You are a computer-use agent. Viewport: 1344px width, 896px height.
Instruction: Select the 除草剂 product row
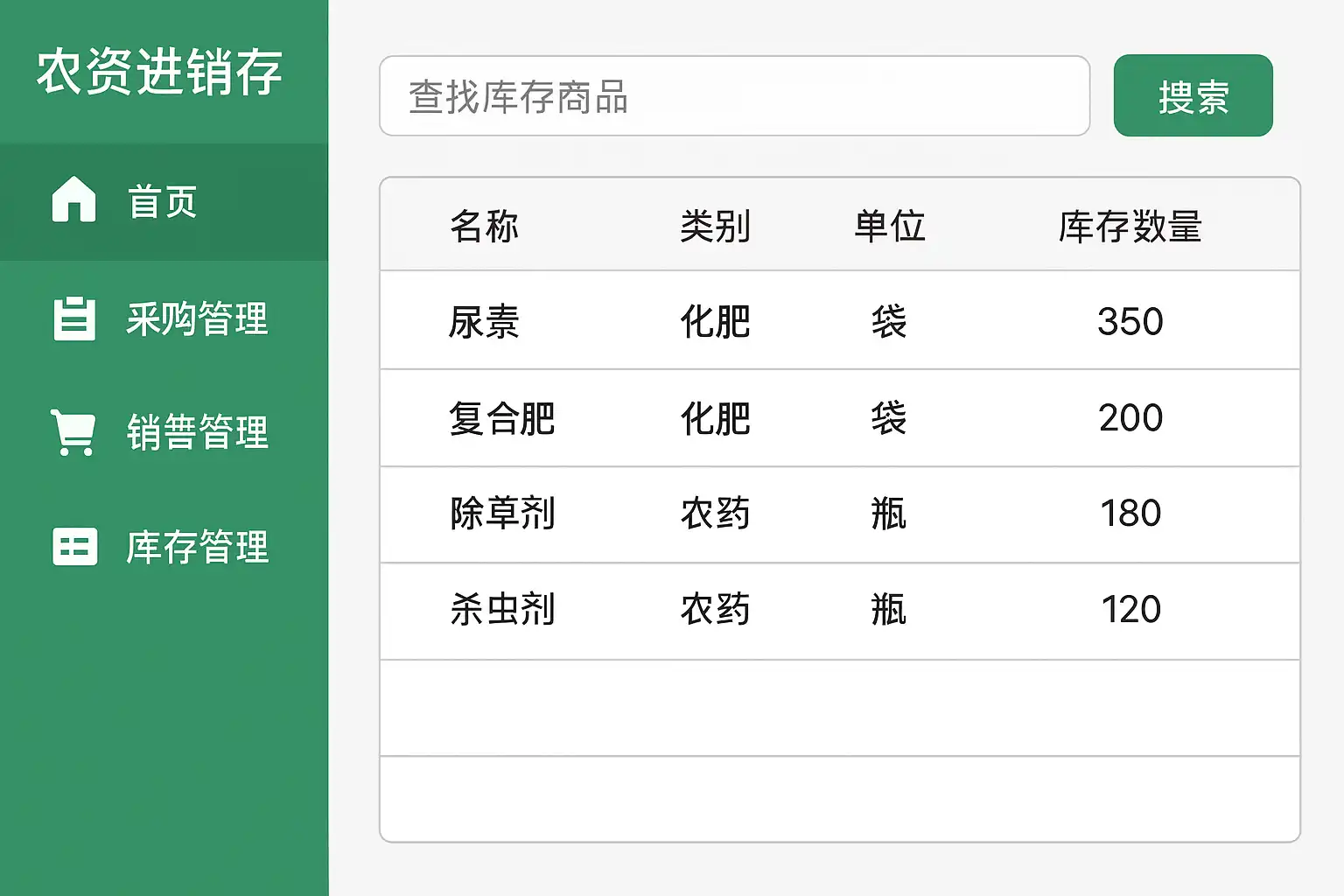(501, 514)
